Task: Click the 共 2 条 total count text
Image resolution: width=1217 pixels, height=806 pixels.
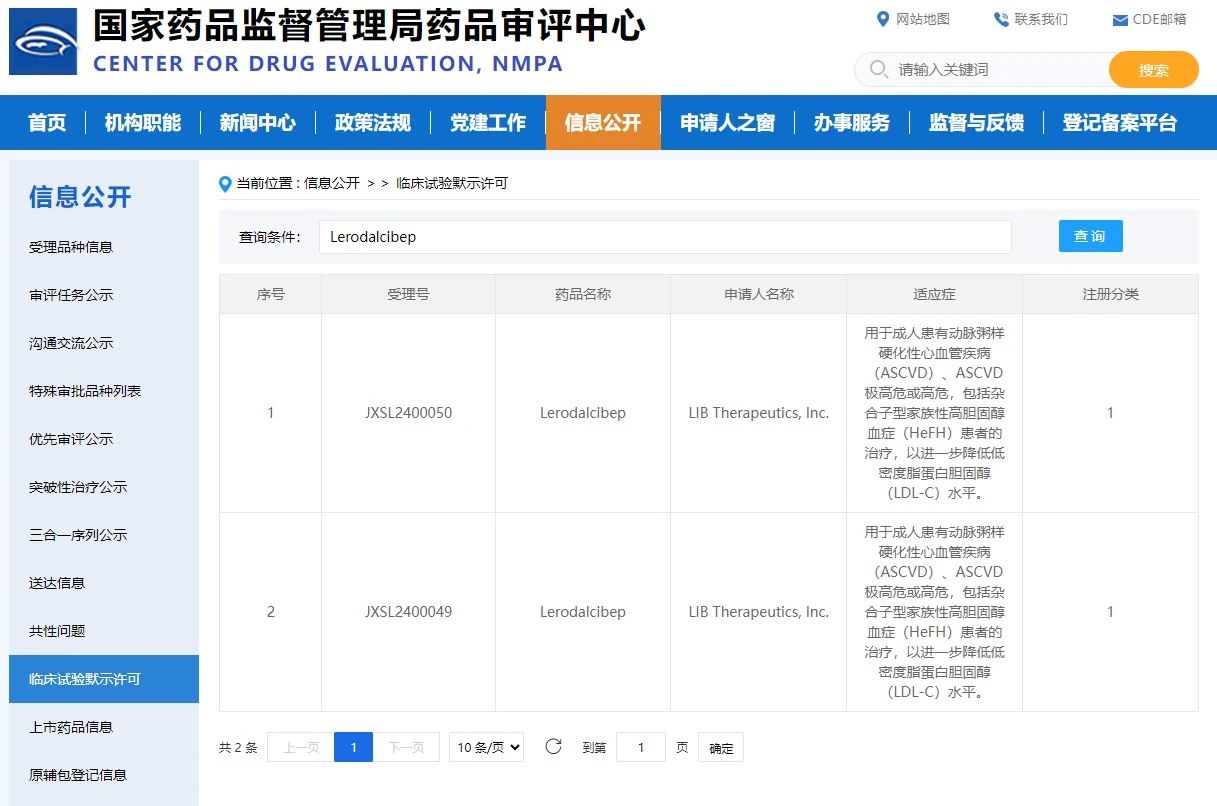Action: [x=238, y=748]
